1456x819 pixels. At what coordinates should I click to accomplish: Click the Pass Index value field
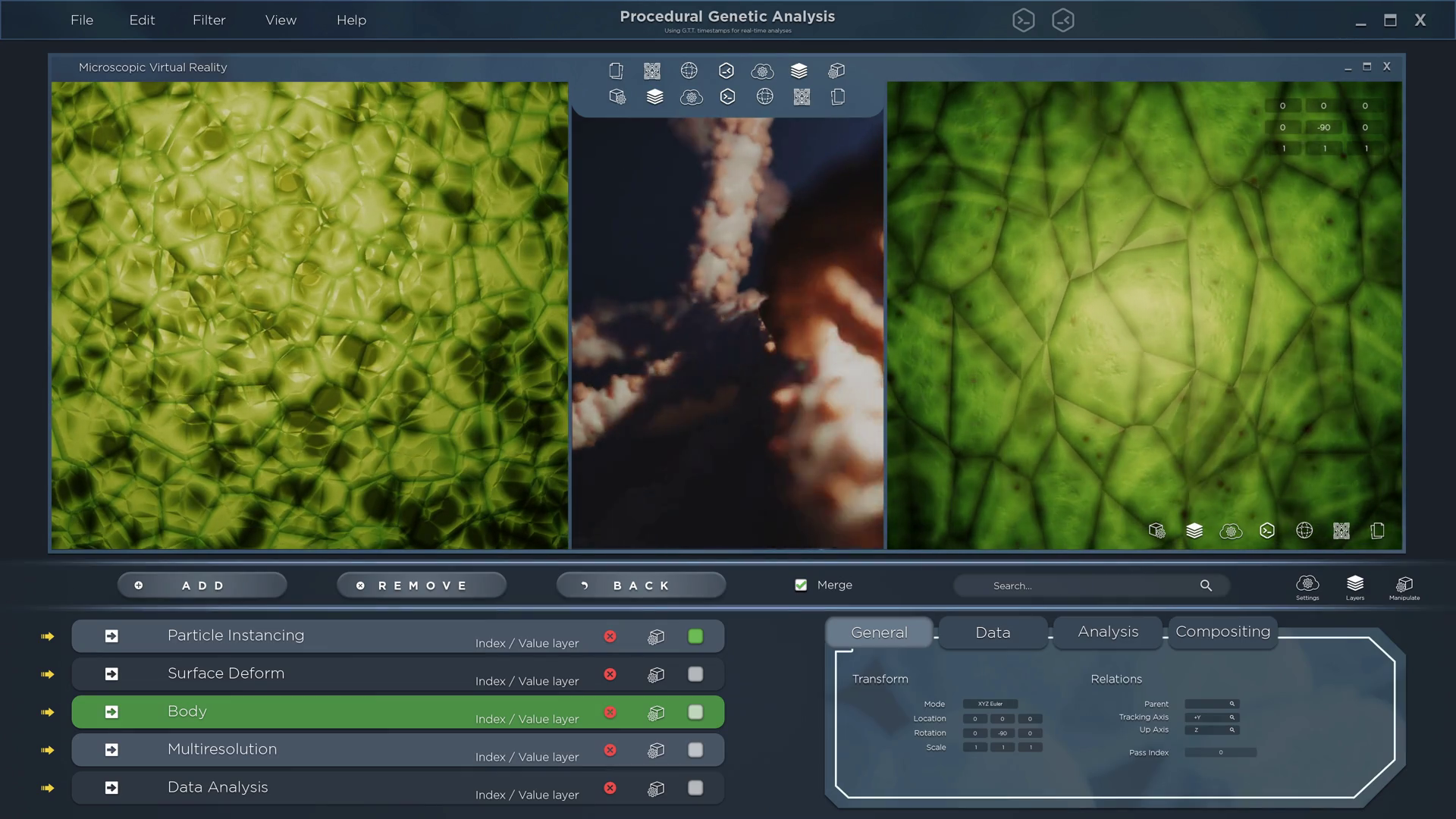(x=1219, y=752)
